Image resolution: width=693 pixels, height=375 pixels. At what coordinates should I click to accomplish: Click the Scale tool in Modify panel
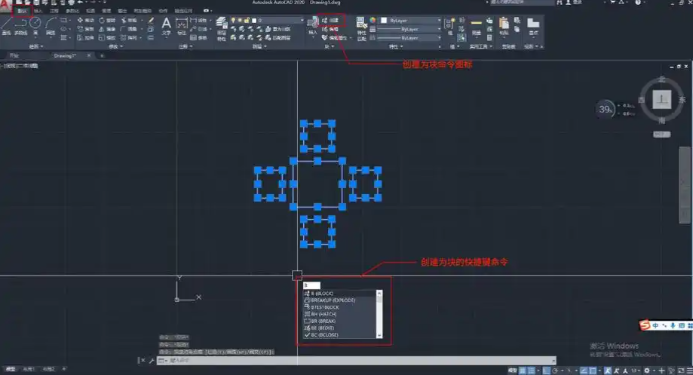107,38
